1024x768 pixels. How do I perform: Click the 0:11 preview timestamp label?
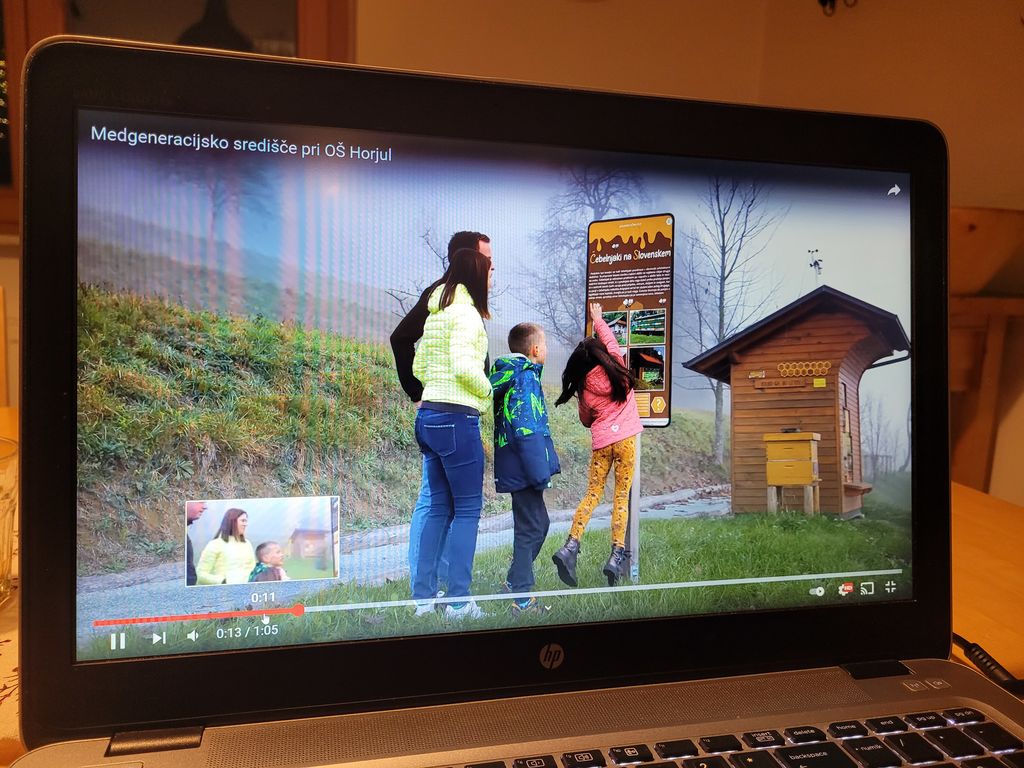(x=263, y=597)
